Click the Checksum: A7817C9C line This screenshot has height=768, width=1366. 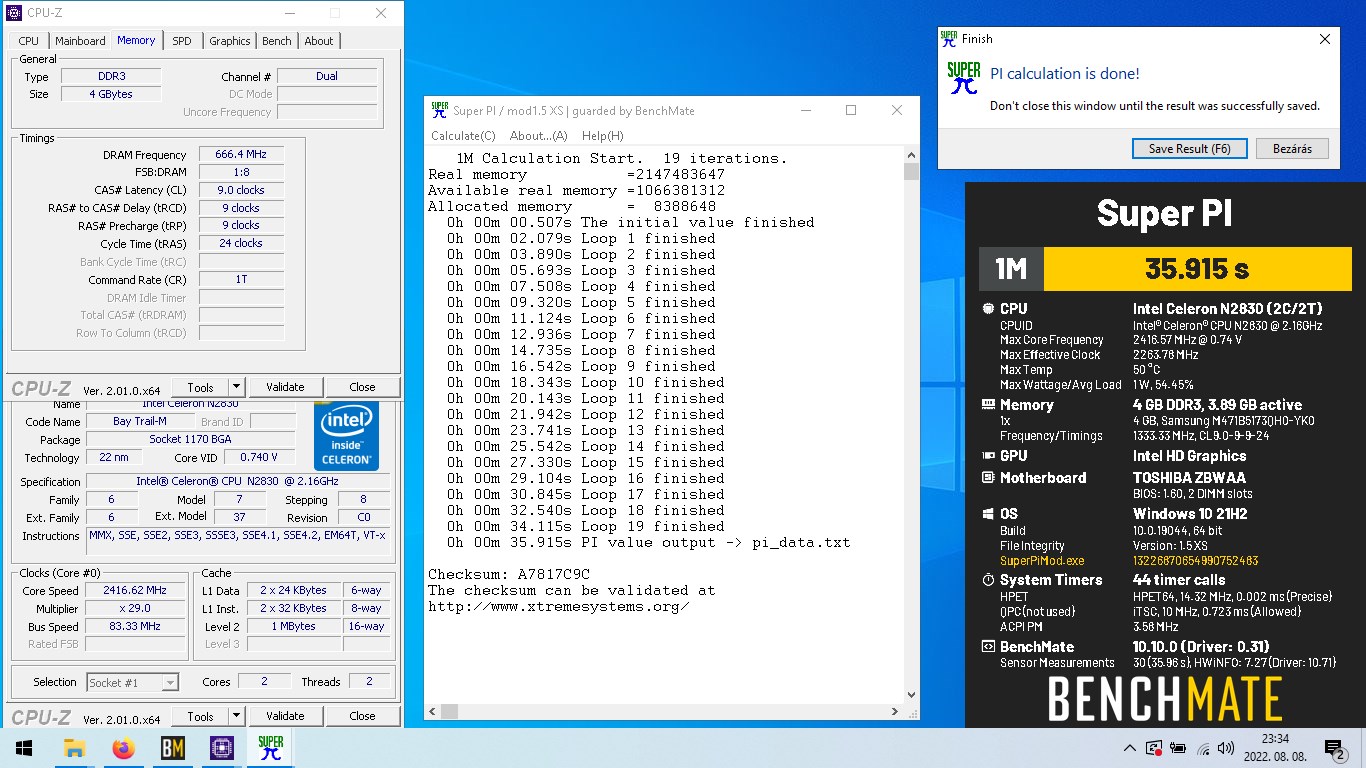point(509,574)
